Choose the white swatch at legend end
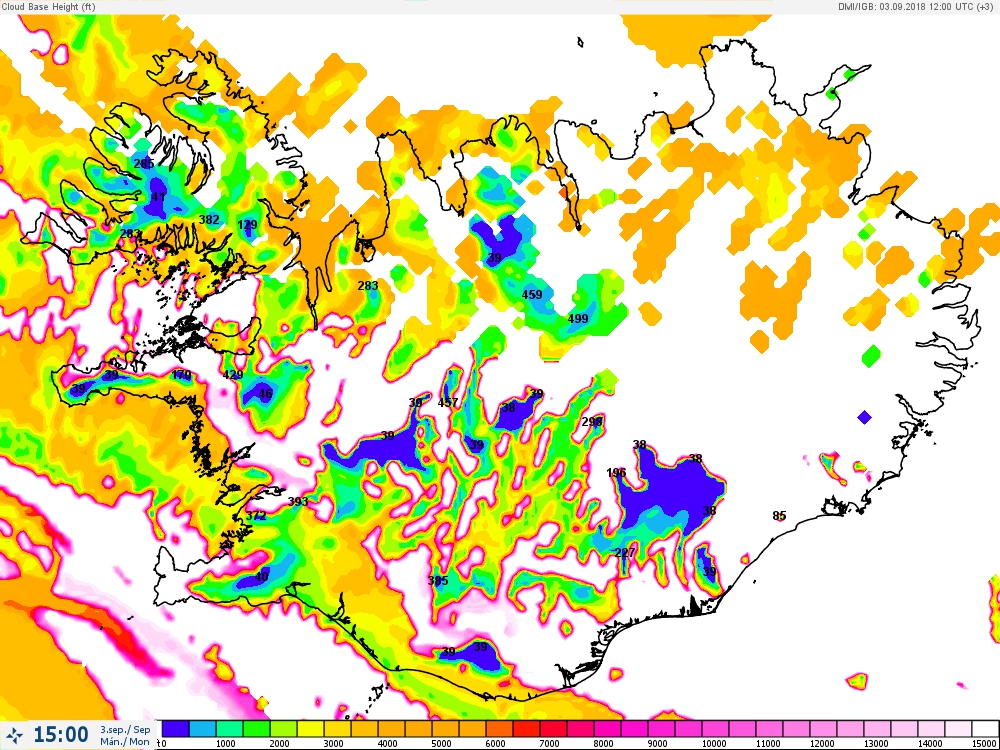The width and height of the screenshot is (1000, 750). (x=986, y=729)
